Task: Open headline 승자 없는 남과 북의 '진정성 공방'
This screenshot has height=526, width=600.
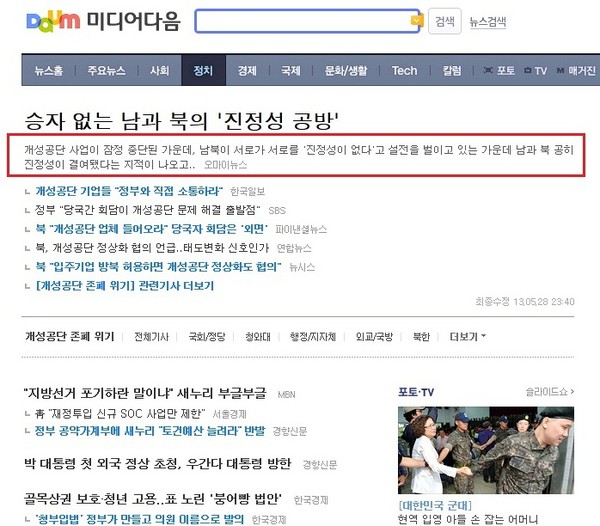Action: coord(183,121)
